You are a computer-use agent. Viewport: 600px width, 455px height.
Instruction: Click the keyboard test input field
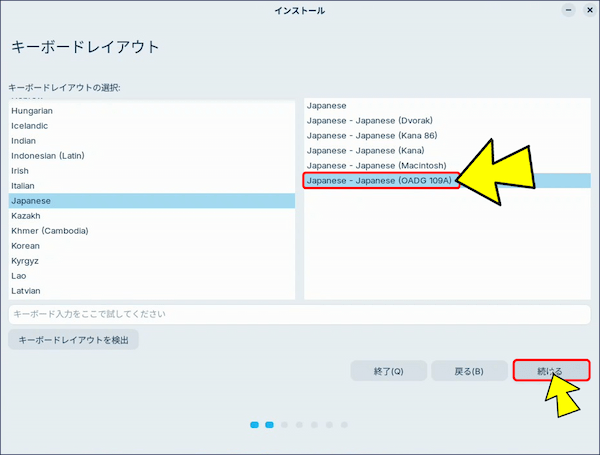[x=300, y=314]
